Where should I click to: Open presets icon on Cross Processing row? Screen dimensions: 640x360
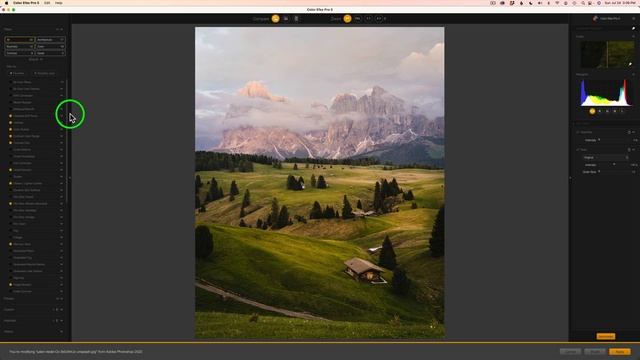(62, 156)
